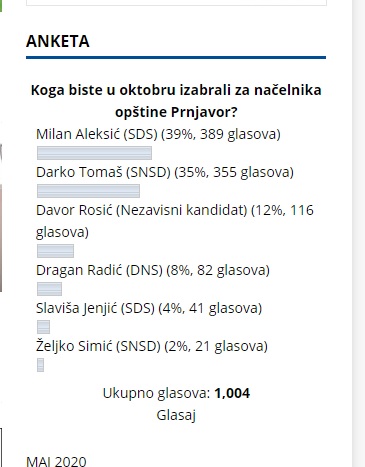Select Milan Aleksić (SDS) poll result bar
Image resolution: width=365 pixels, height=467 pixels.
click(x=94, y=153)
